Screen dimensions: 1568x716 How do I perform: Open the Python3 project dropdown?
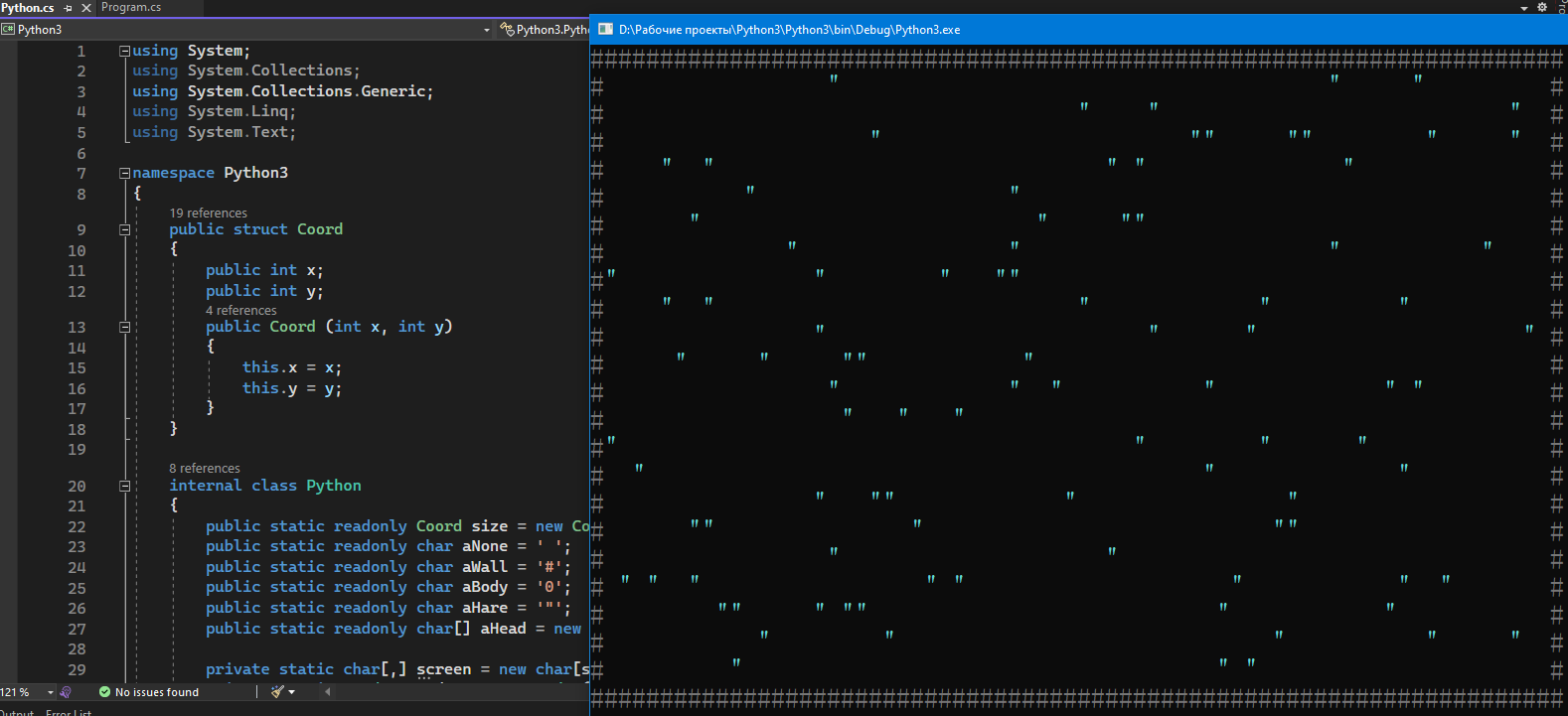point(486,30)
